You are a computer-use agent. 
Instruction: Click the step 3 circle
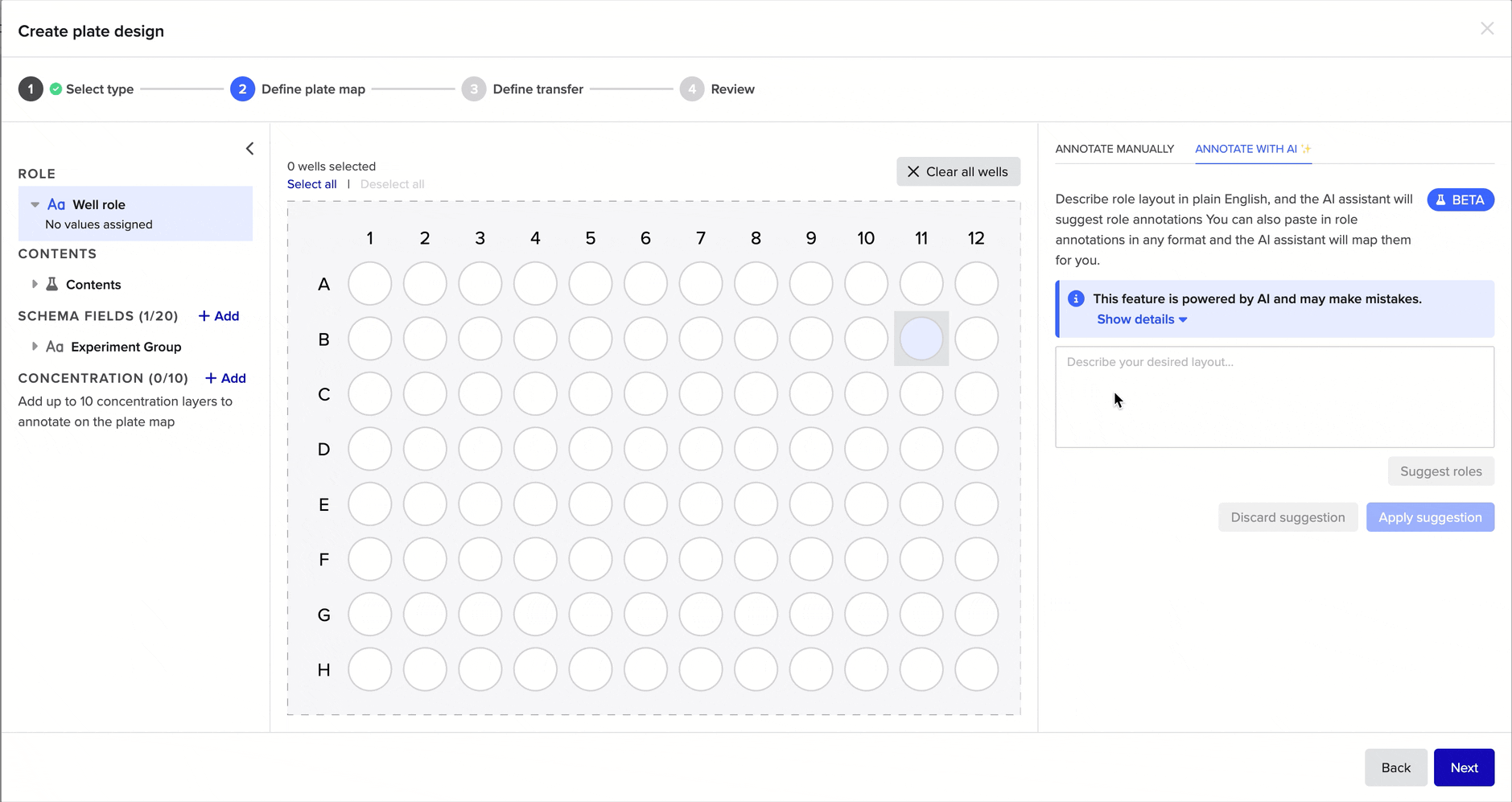[474, 89]
